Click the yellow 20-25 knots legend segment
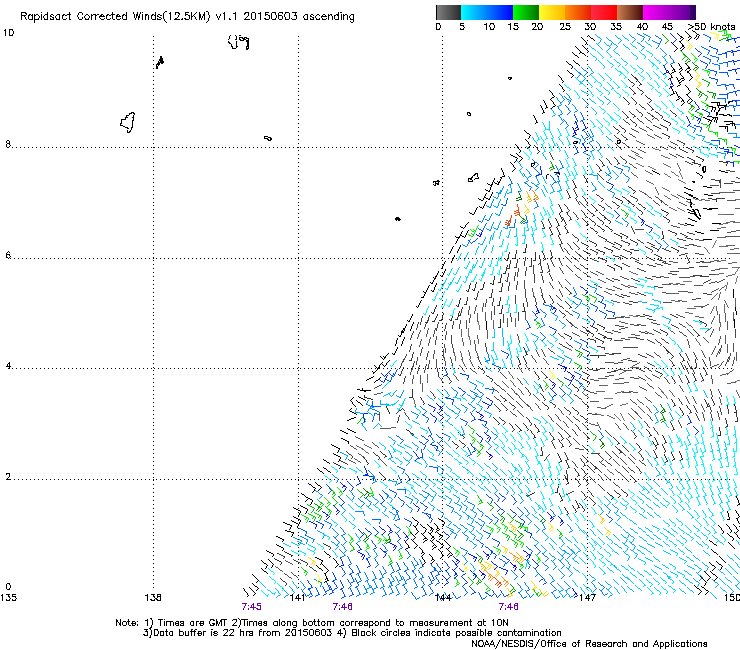 point(551,12)
